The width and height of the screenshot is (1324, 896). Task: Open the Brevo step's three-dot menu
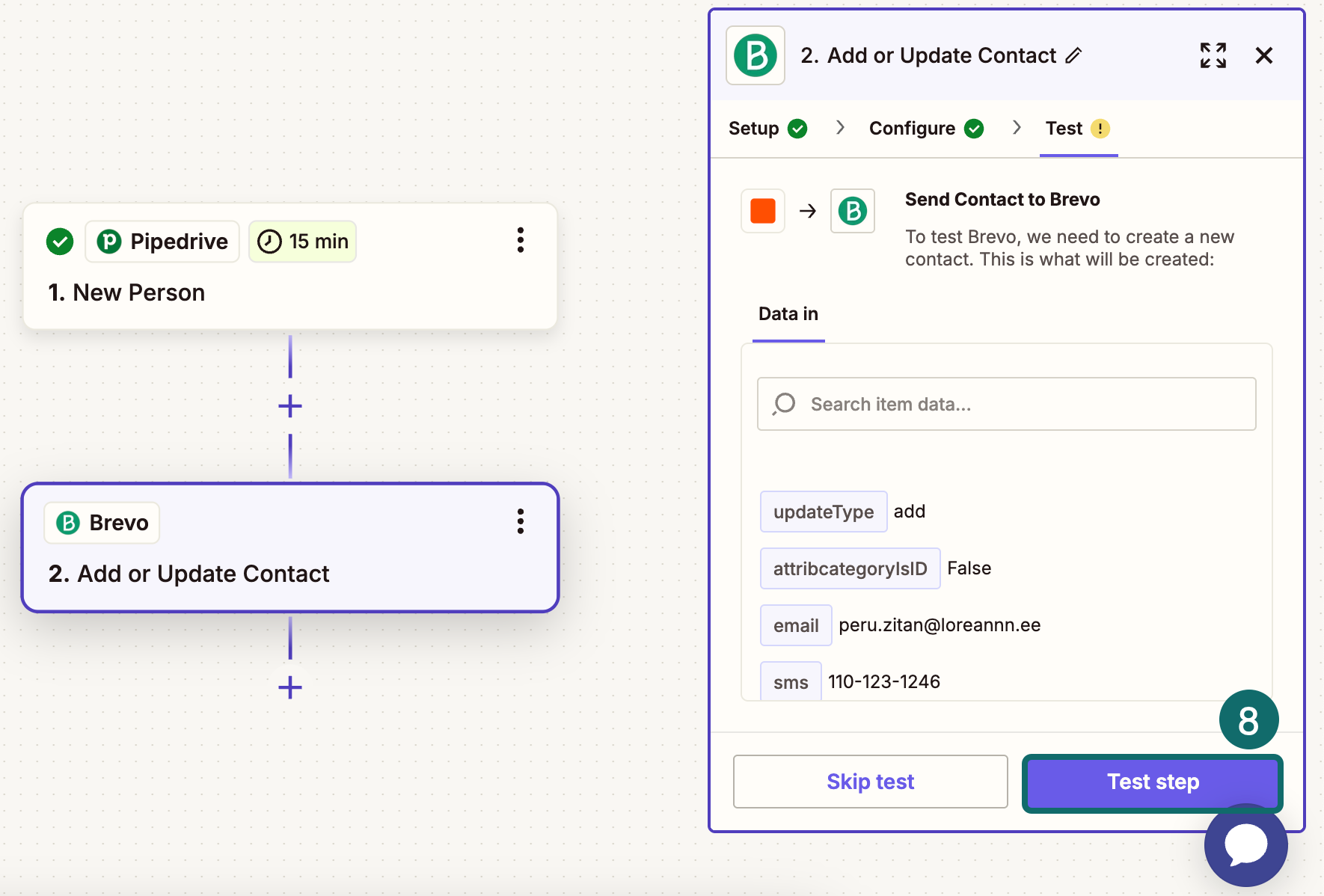coord(520,521)
